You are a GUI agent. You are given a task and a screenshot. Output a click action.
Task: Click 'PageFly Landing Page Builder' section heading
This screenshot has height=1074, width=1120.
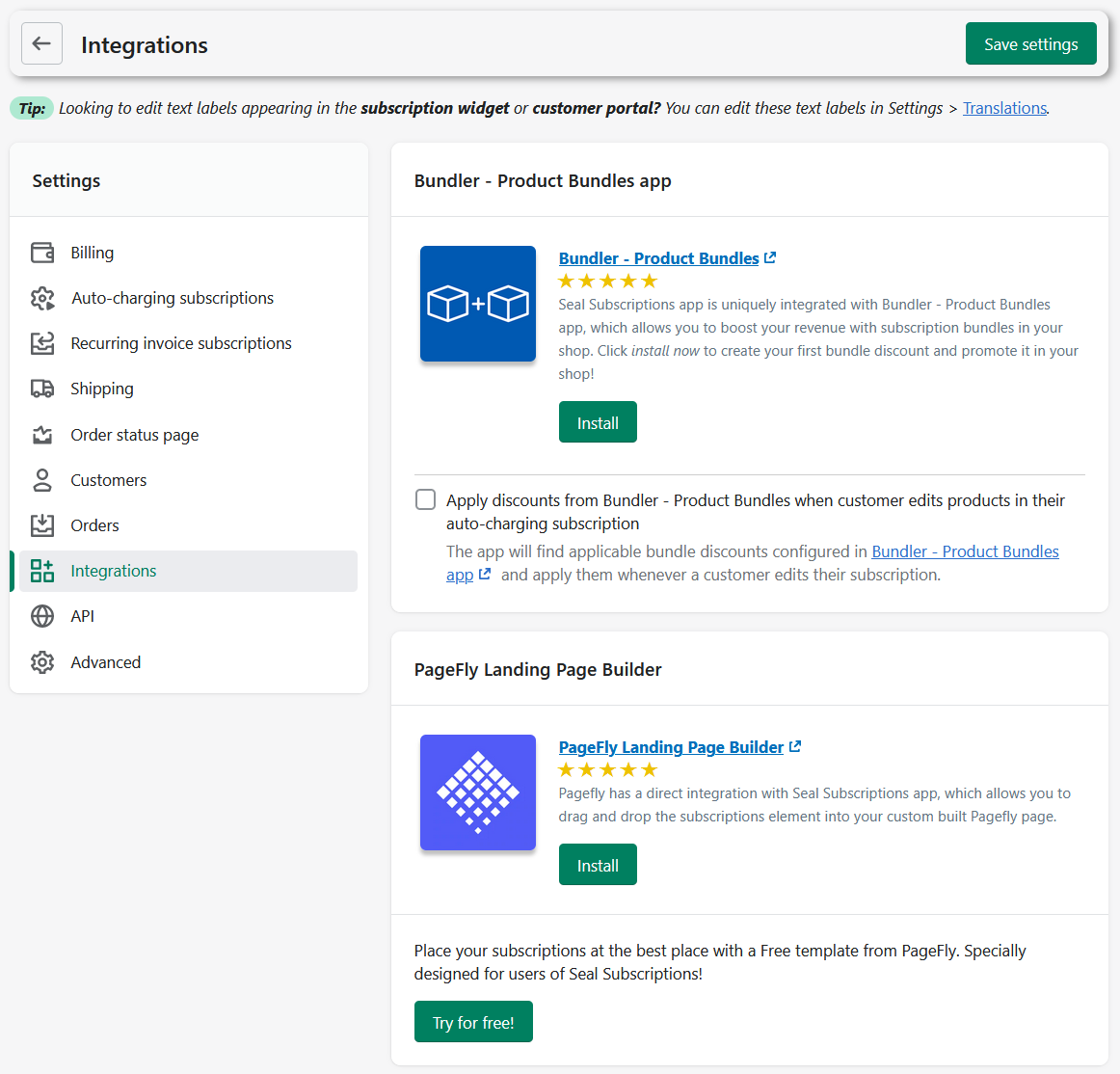click(x=538, y=669)
